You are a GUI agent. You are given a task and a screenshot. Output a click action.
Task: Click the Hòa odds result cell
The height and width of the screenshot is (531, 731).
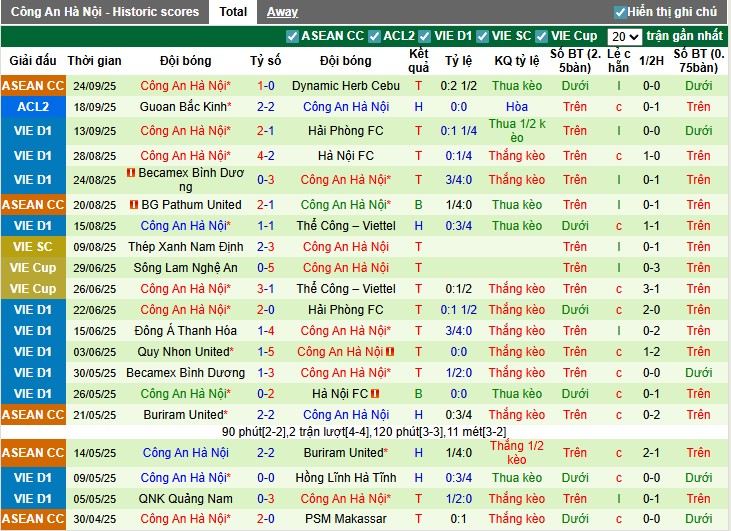pos(517,107)
